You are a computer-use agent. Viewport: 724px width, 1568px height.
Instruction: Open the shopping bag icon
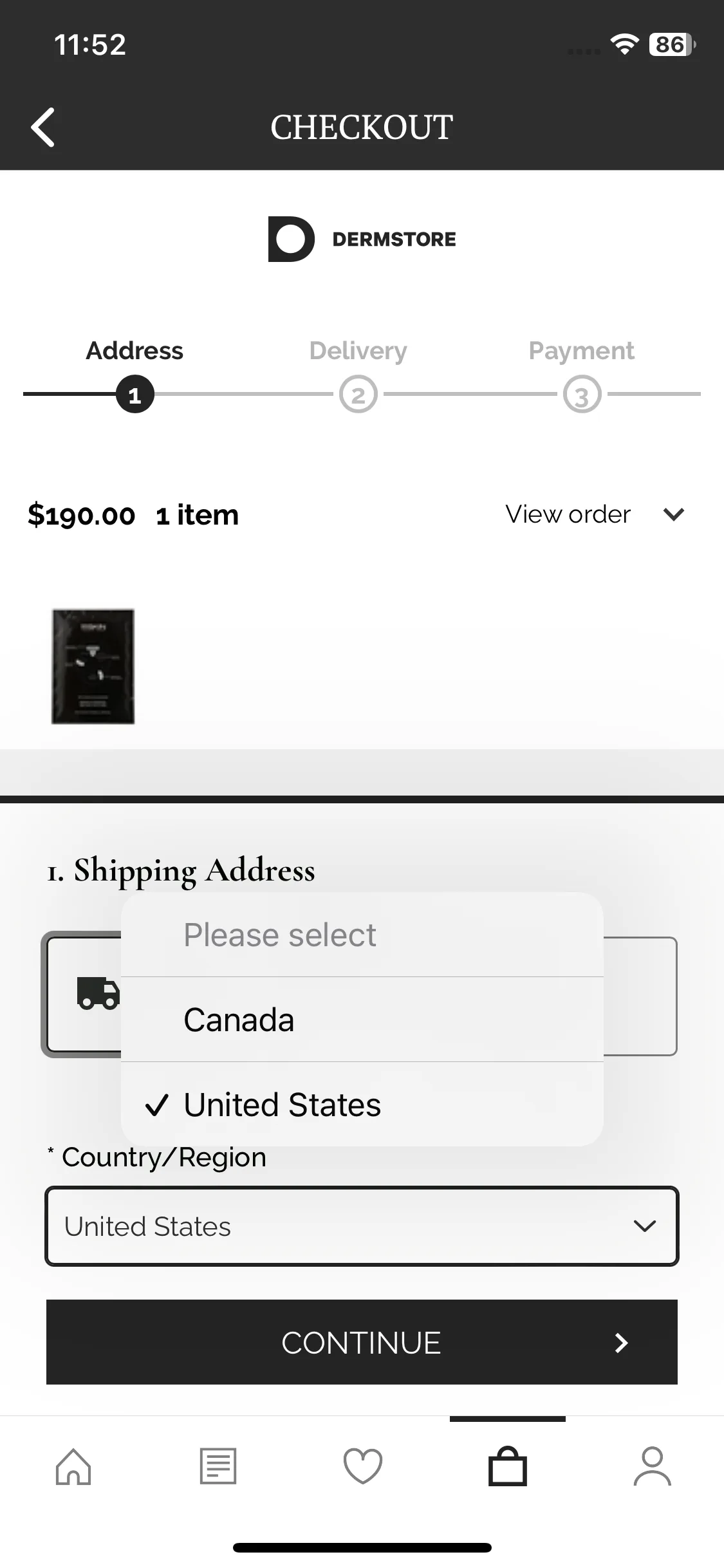click(508, 1466)
